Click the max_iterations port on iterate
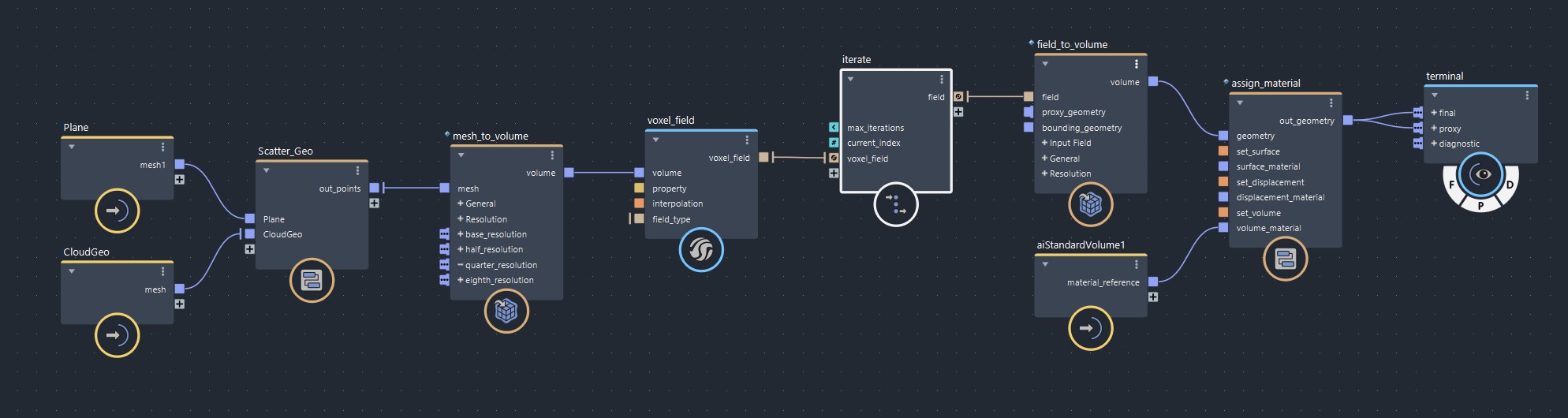Viewport: 1568px width, 418px height. [x=834, y=127]
